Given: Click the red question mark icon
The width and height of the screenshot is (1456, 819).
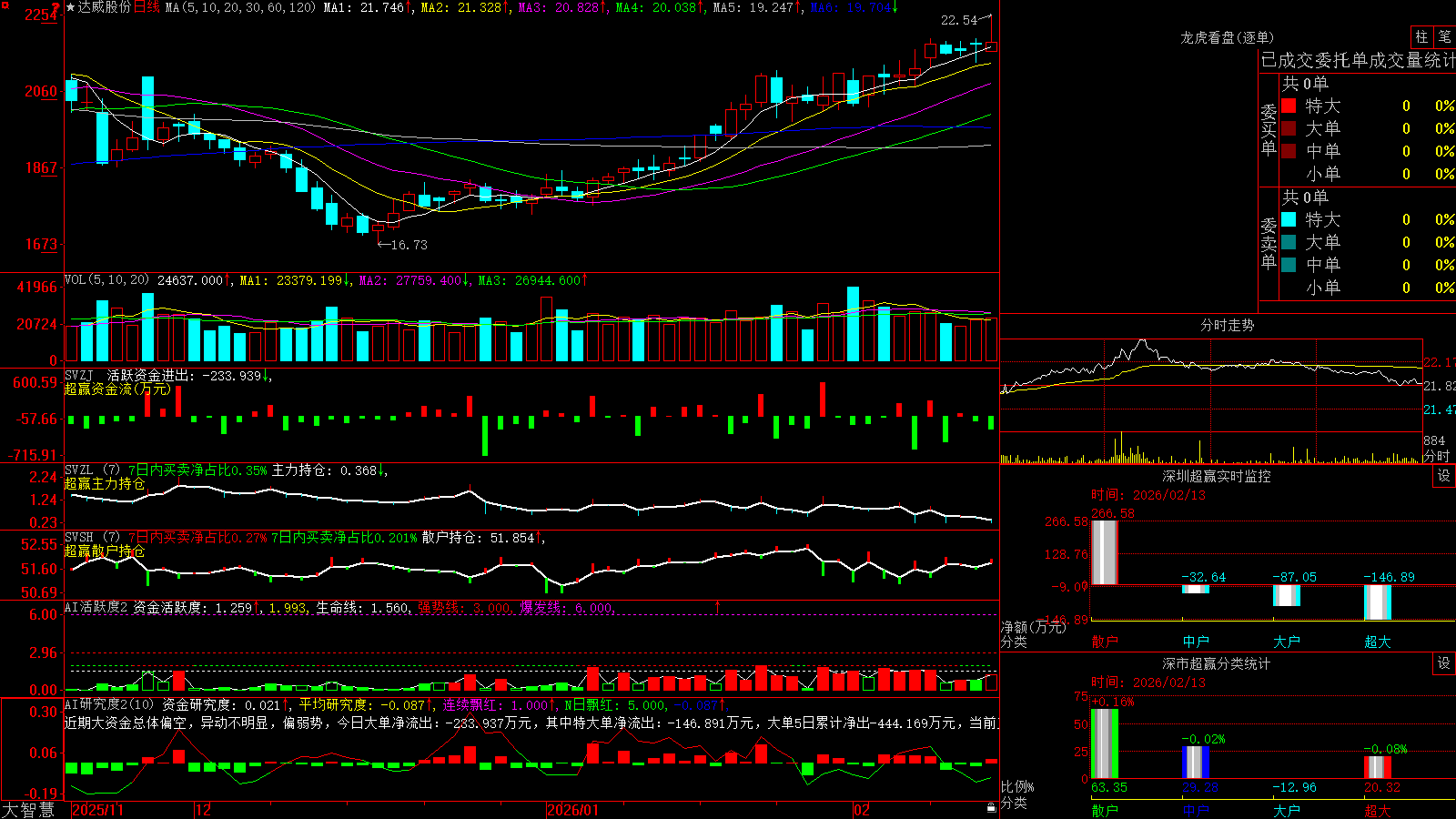Looking at the screenshot, I should 56,7.
